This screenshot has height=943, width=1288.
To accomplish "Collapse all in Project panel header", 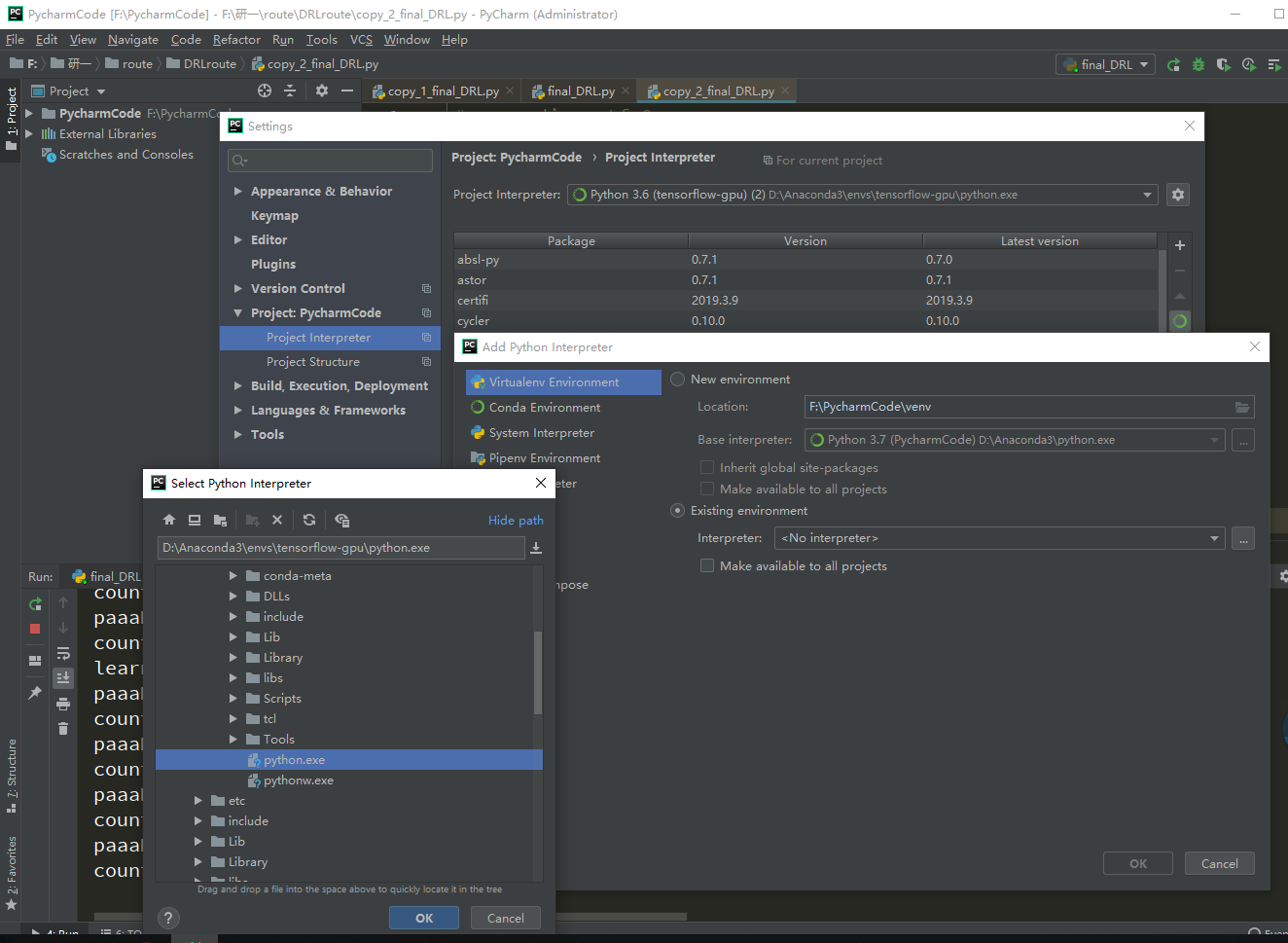I will coord(290,91).
